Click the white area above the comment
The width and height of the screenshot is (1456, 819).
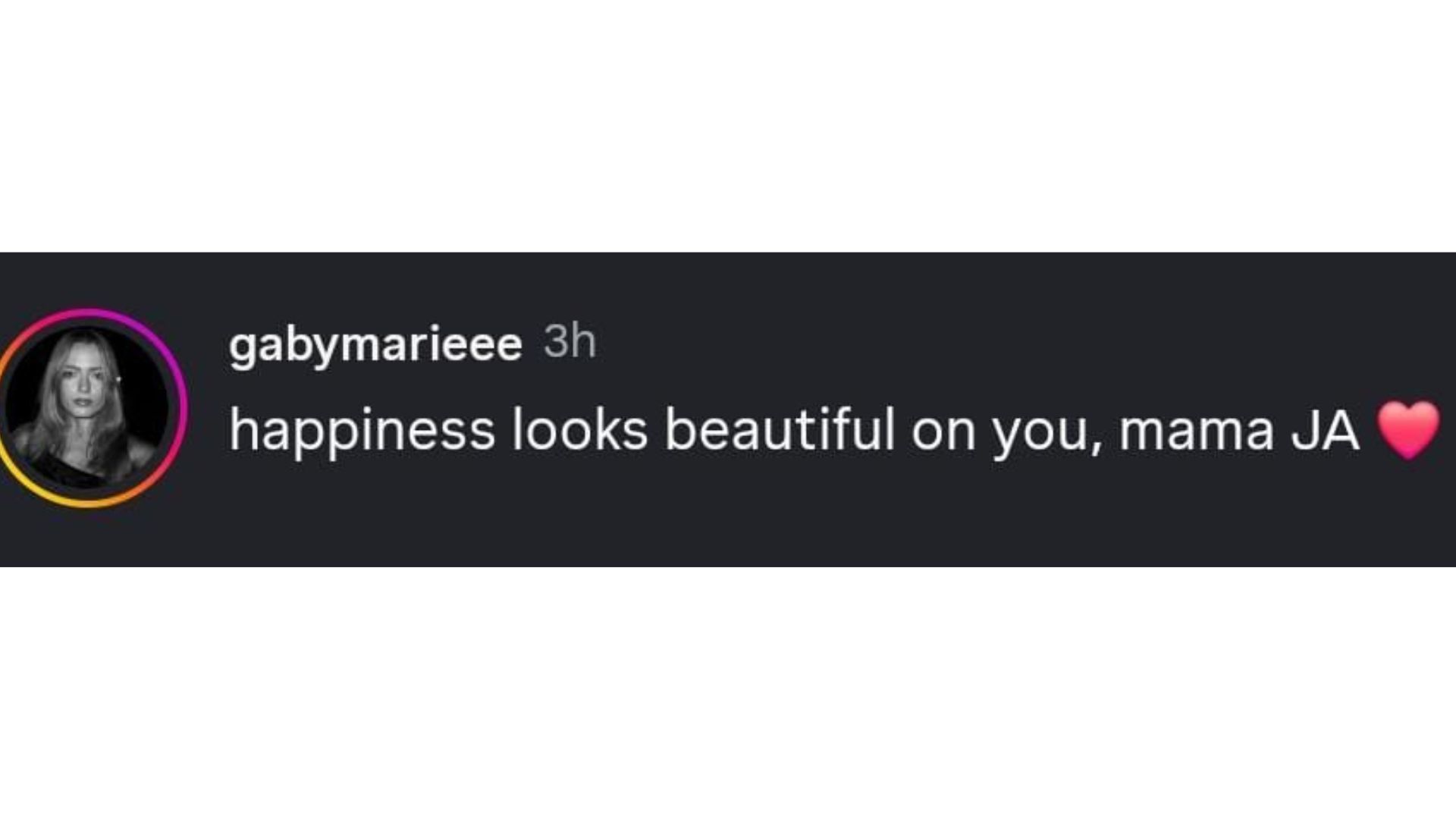coord(728,121)
